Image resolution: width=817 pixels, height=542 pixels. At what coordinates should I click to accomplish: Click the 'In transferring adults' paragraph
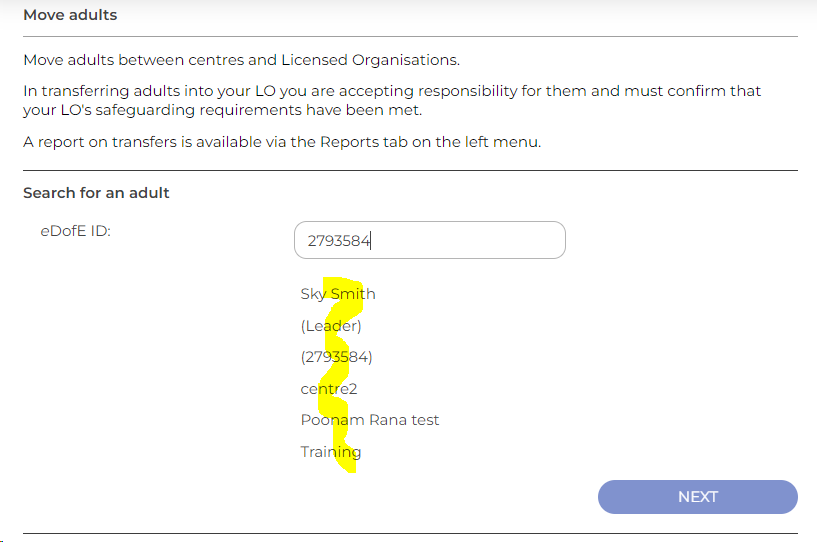392,100
